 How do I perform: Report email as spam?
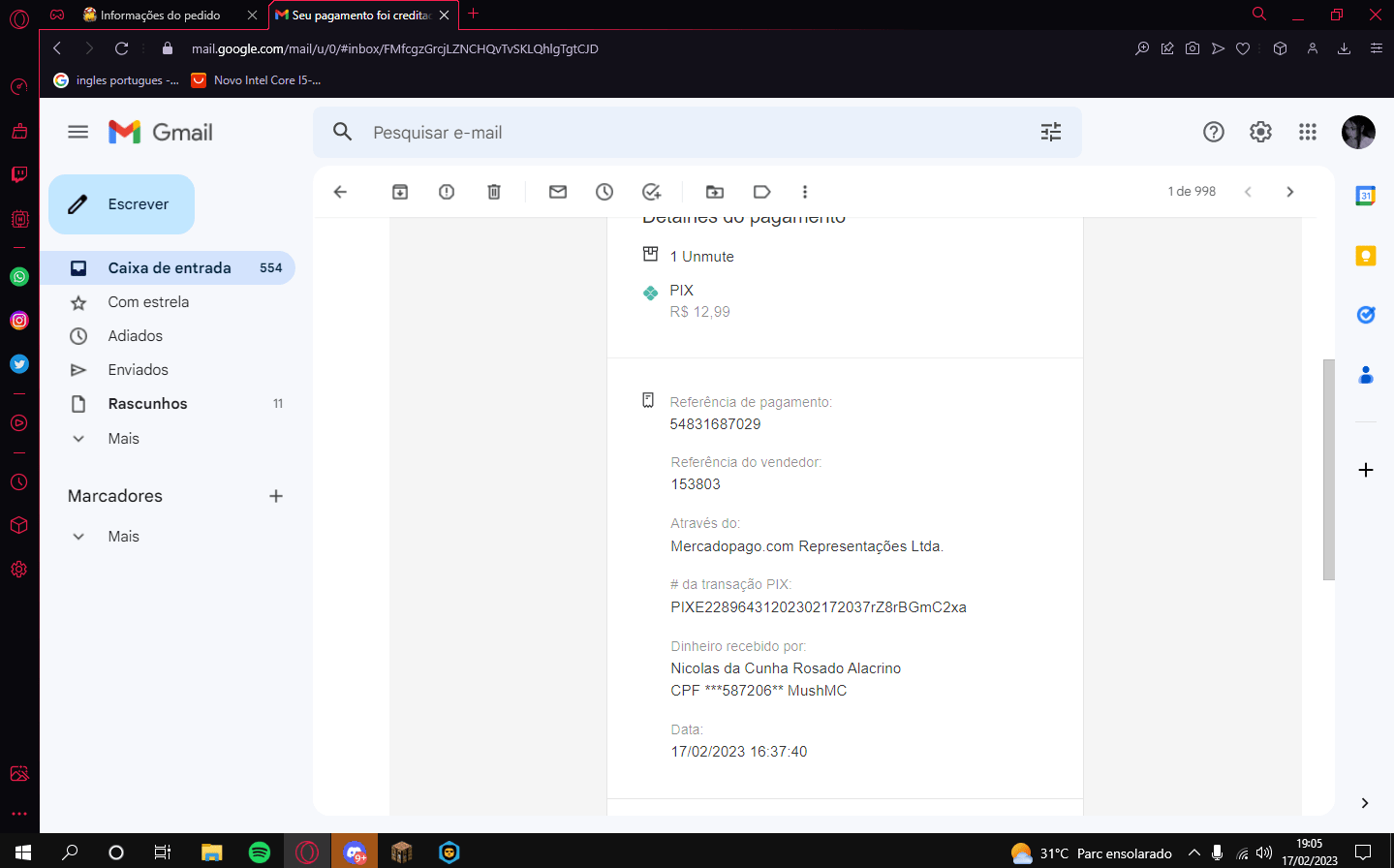pyautogui.click(x=447, y=192)
